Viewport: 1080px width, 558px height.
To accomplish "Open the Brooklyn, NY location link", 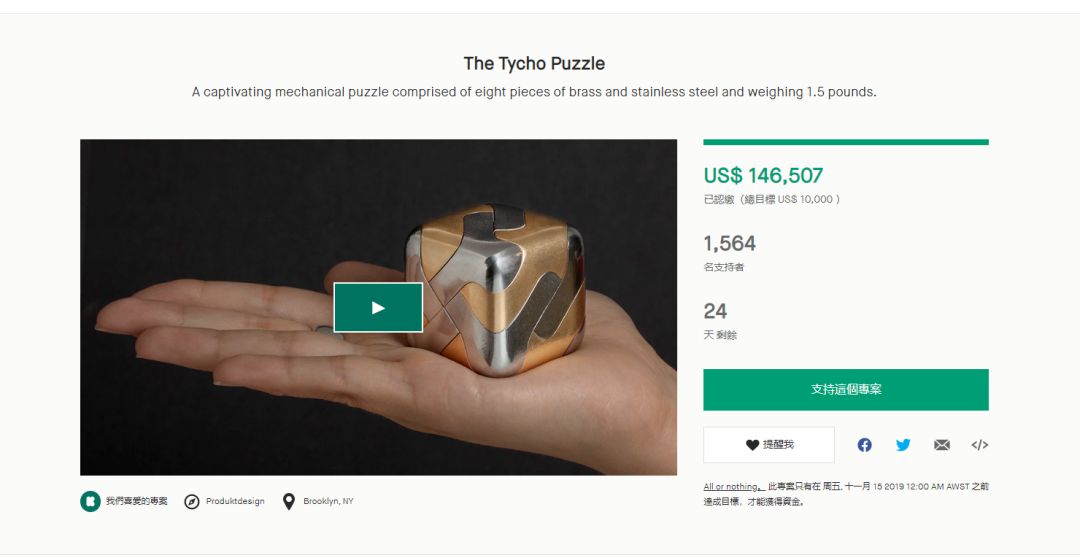I will 328,501.
